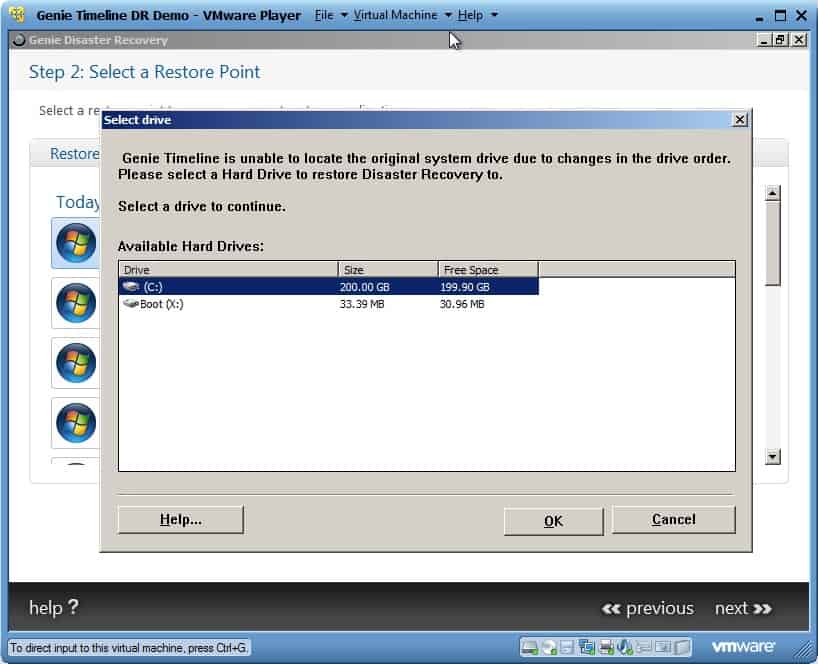Go back with the previous button
The width and height of the screenshot is (818, 664).
[x=648, y=608]
